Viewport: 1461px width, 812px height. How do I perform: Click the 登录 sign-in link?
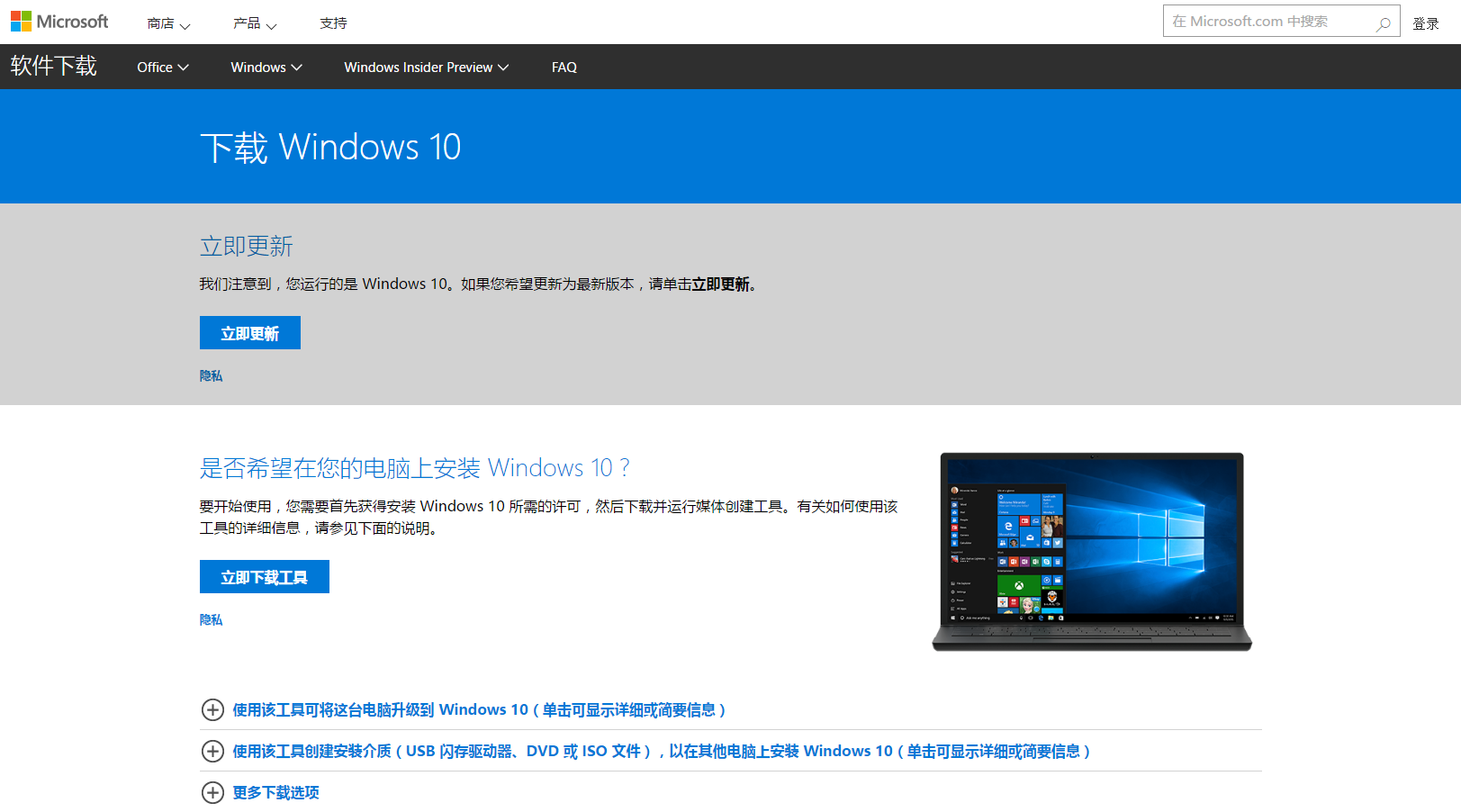coord(1426,23)
